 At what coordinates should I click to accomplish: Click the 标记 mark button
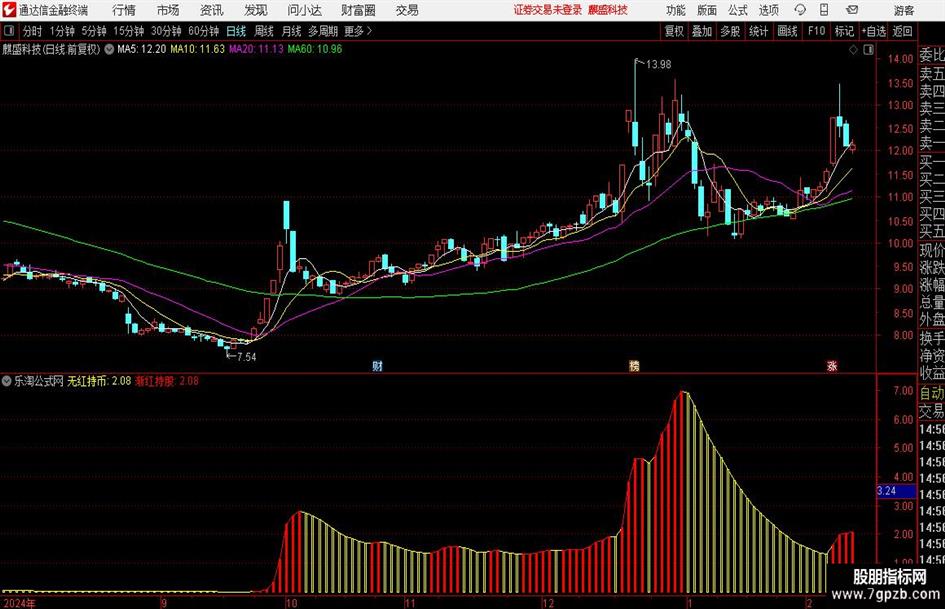coord(844,31)
